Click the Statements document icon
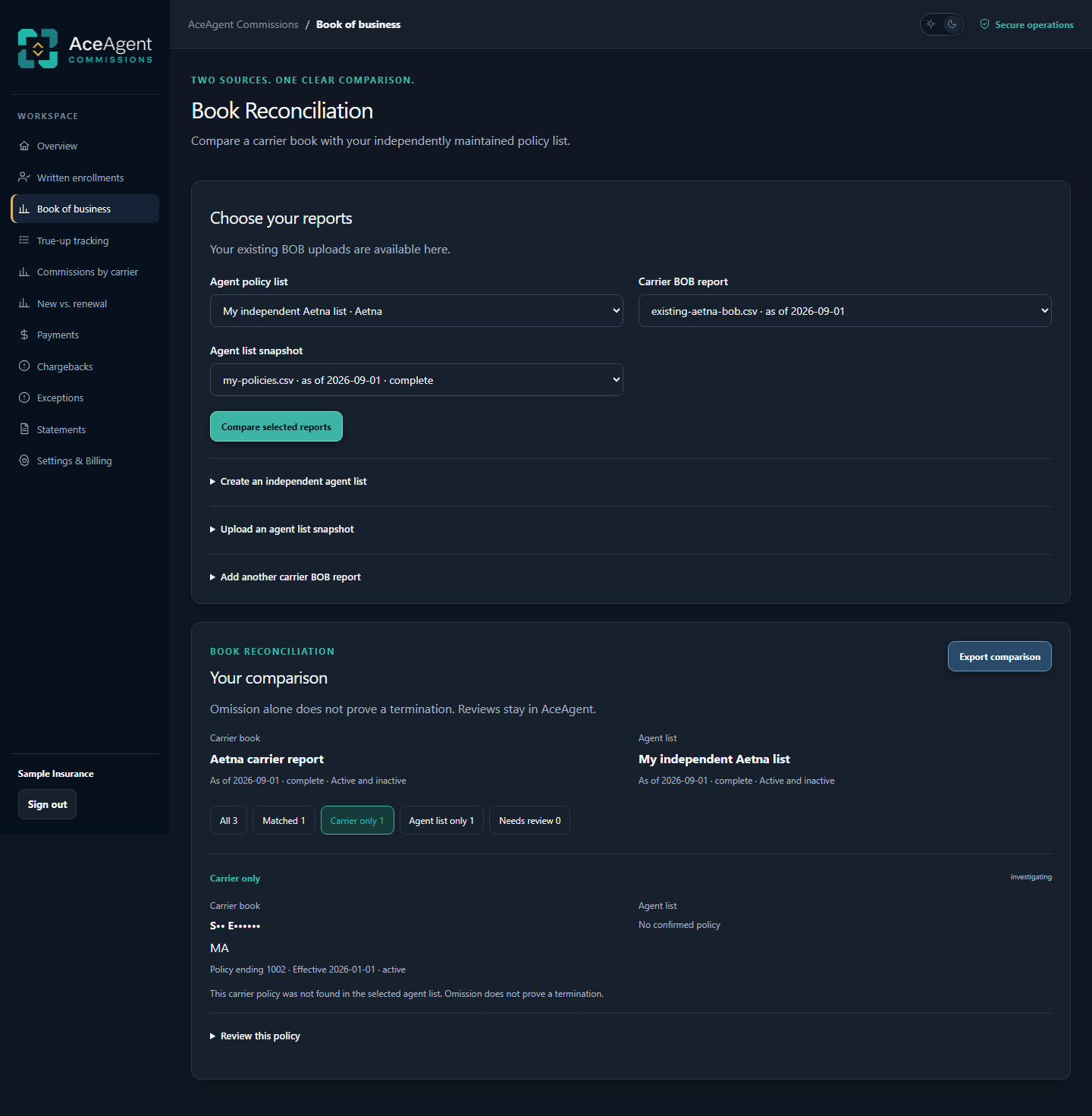Image resolution: width=1092 pixels, height=1116 pixels. click(24, 429)
